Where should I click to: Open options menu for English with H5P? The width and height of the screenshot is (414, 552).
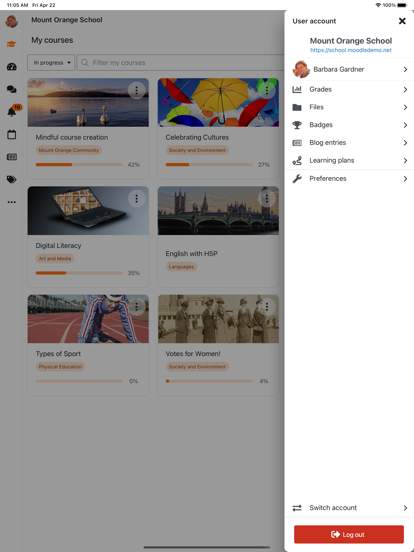click(267, 199)
